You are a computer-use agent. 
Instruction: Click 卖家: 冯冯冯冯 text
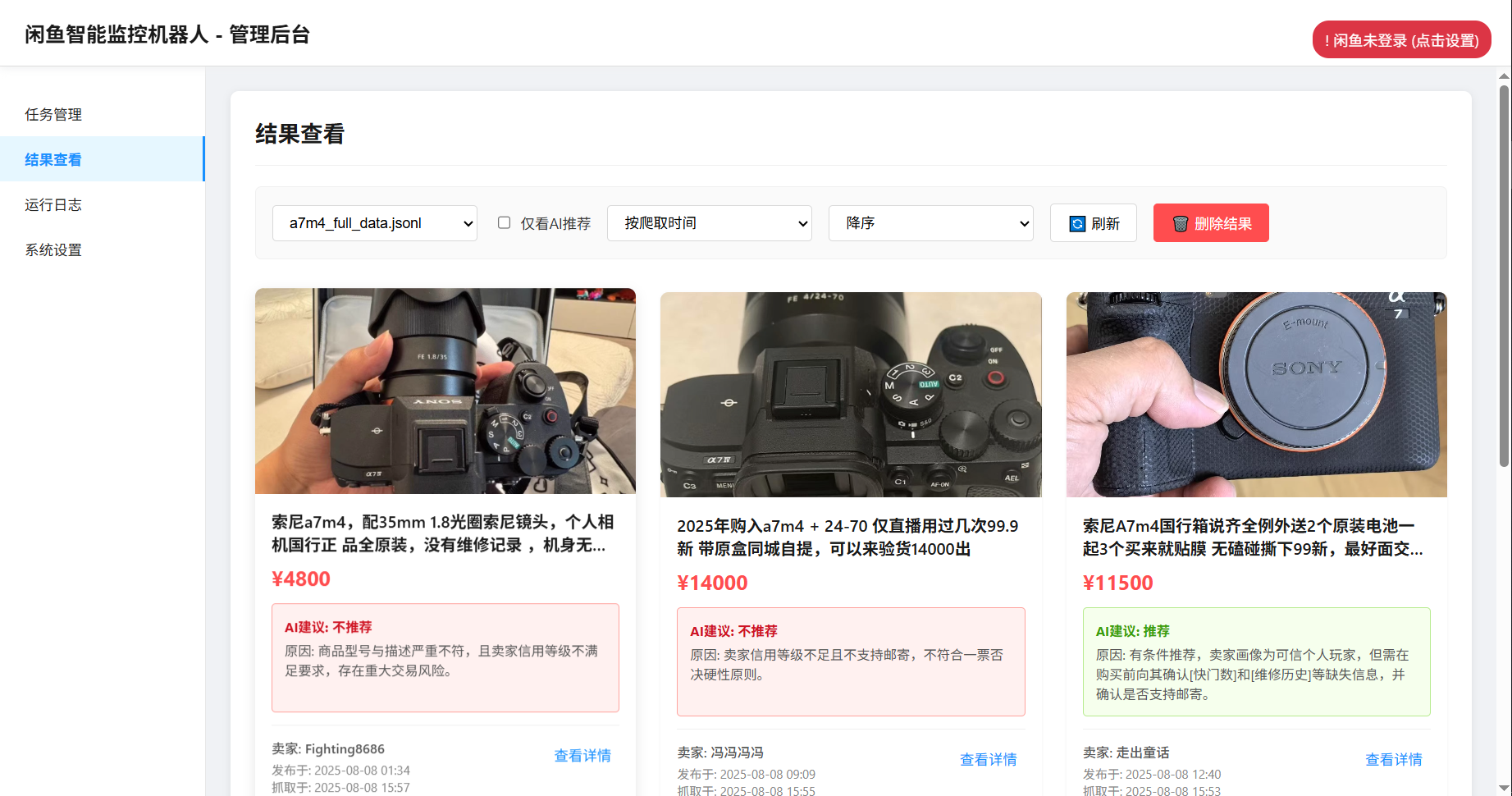pos(720,753)
